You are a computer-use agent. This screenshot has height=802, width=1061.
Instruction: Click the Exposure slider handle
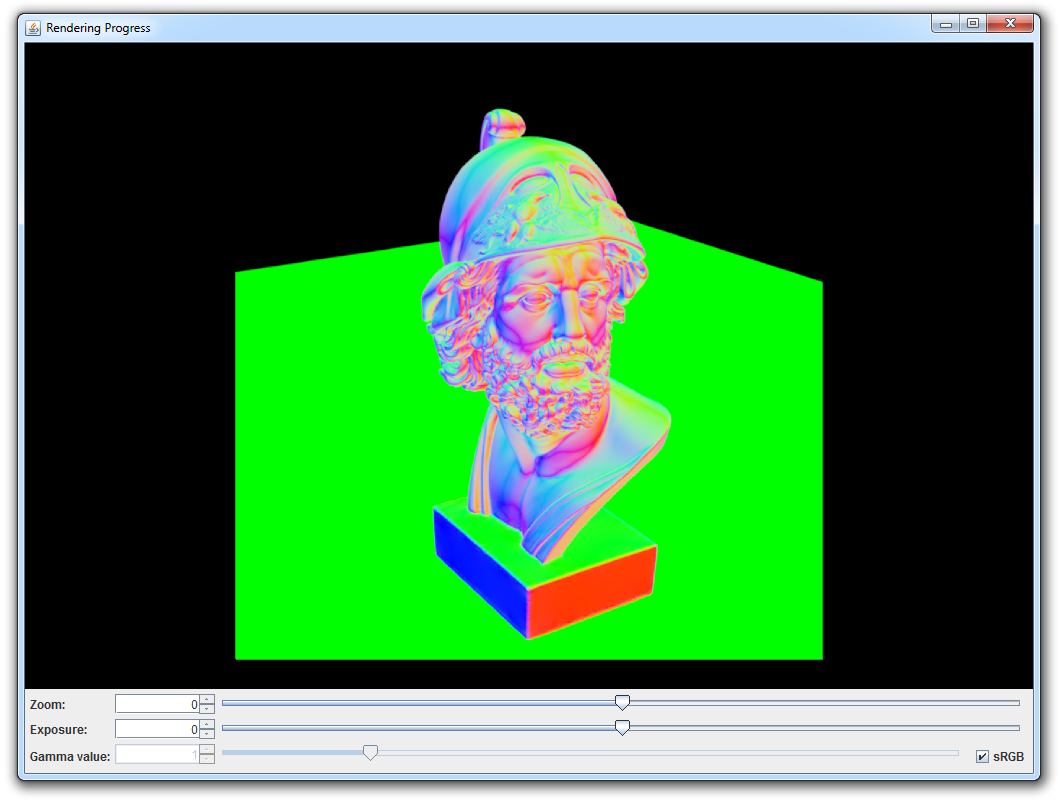(x=622, y=728)
